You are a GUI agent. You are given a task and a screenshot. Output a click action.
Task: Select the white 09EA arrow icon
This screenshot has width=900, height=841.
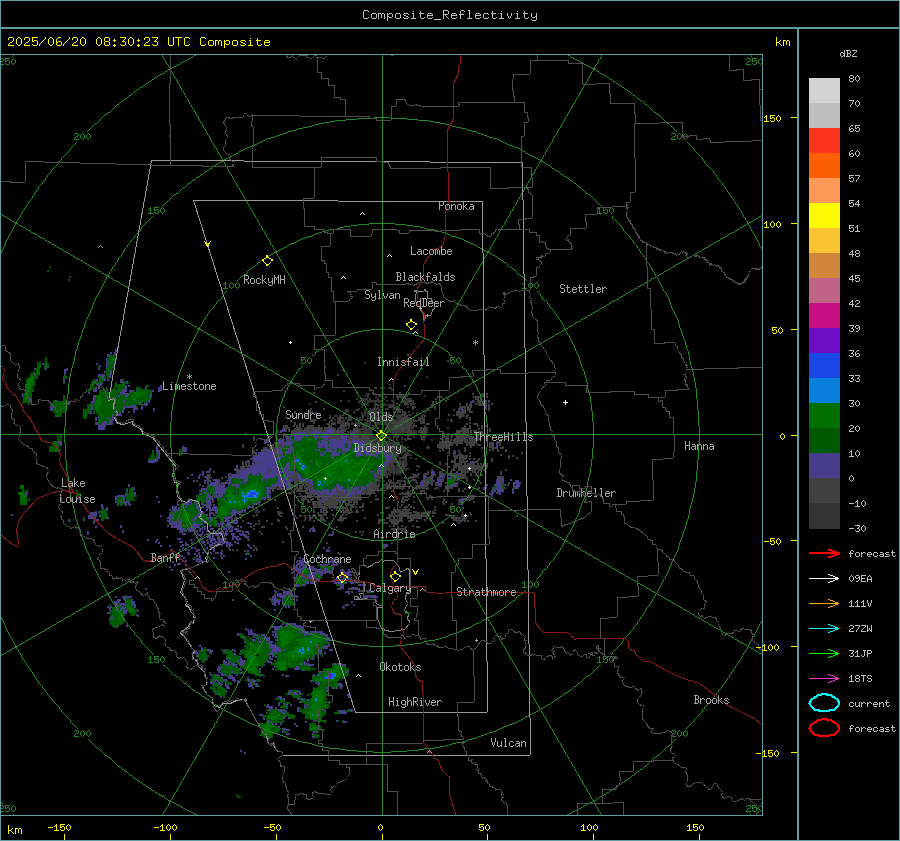pyautogui.click(x=824, y=579)
